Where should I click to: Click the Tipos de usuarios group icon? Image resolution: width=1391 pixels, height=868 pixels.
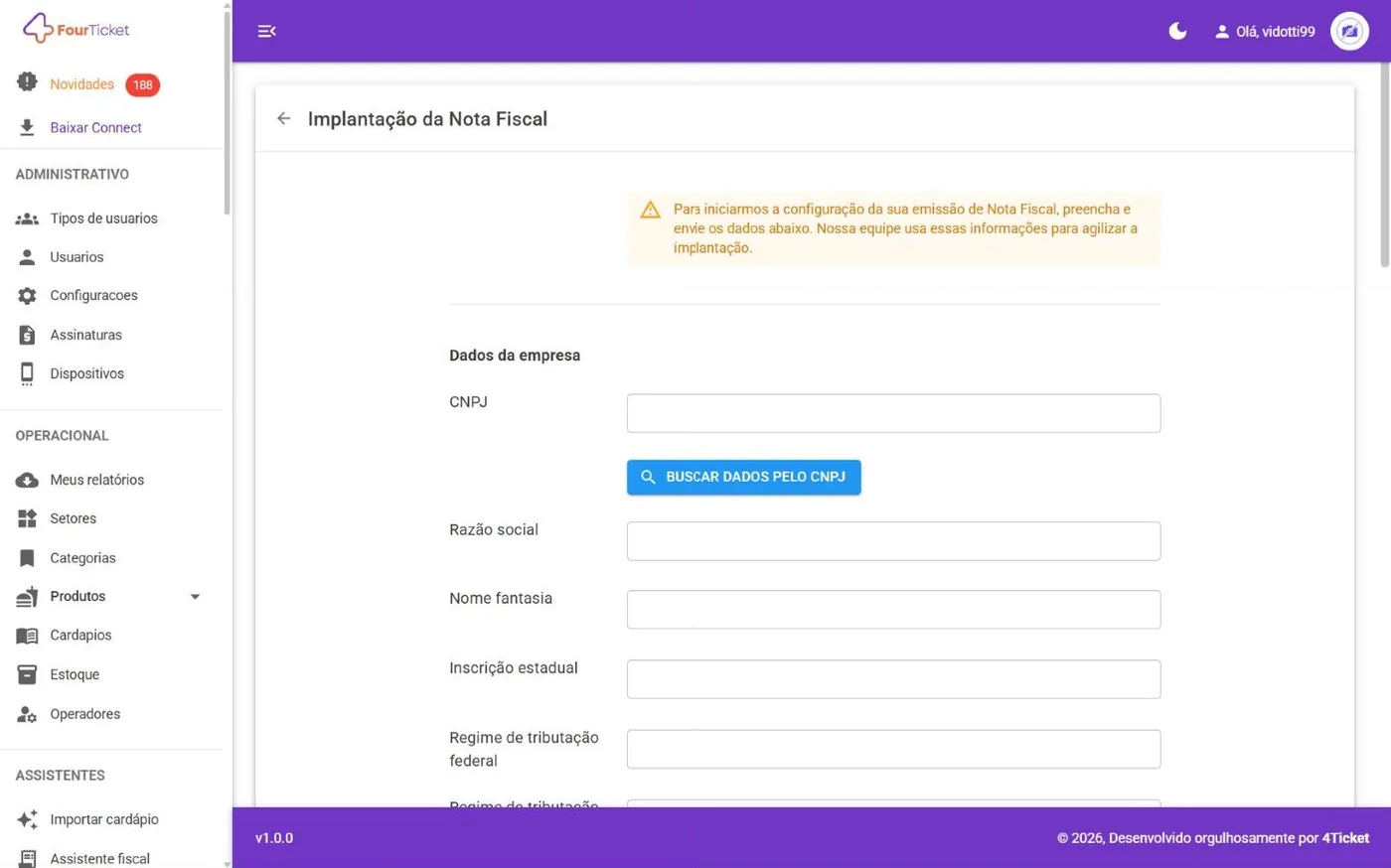27,218
